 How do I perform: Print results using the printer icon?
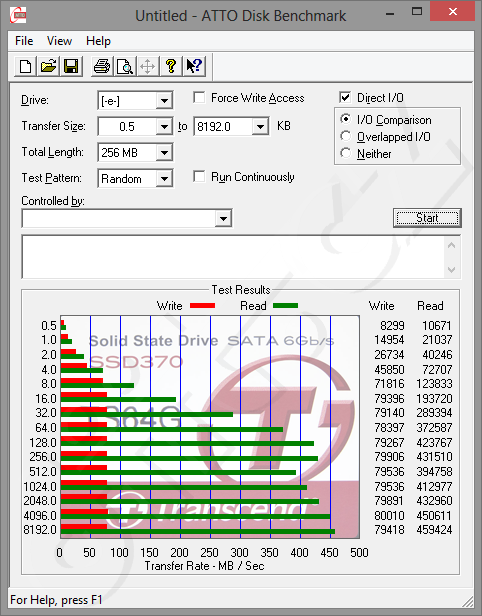(x=102, y=66)
